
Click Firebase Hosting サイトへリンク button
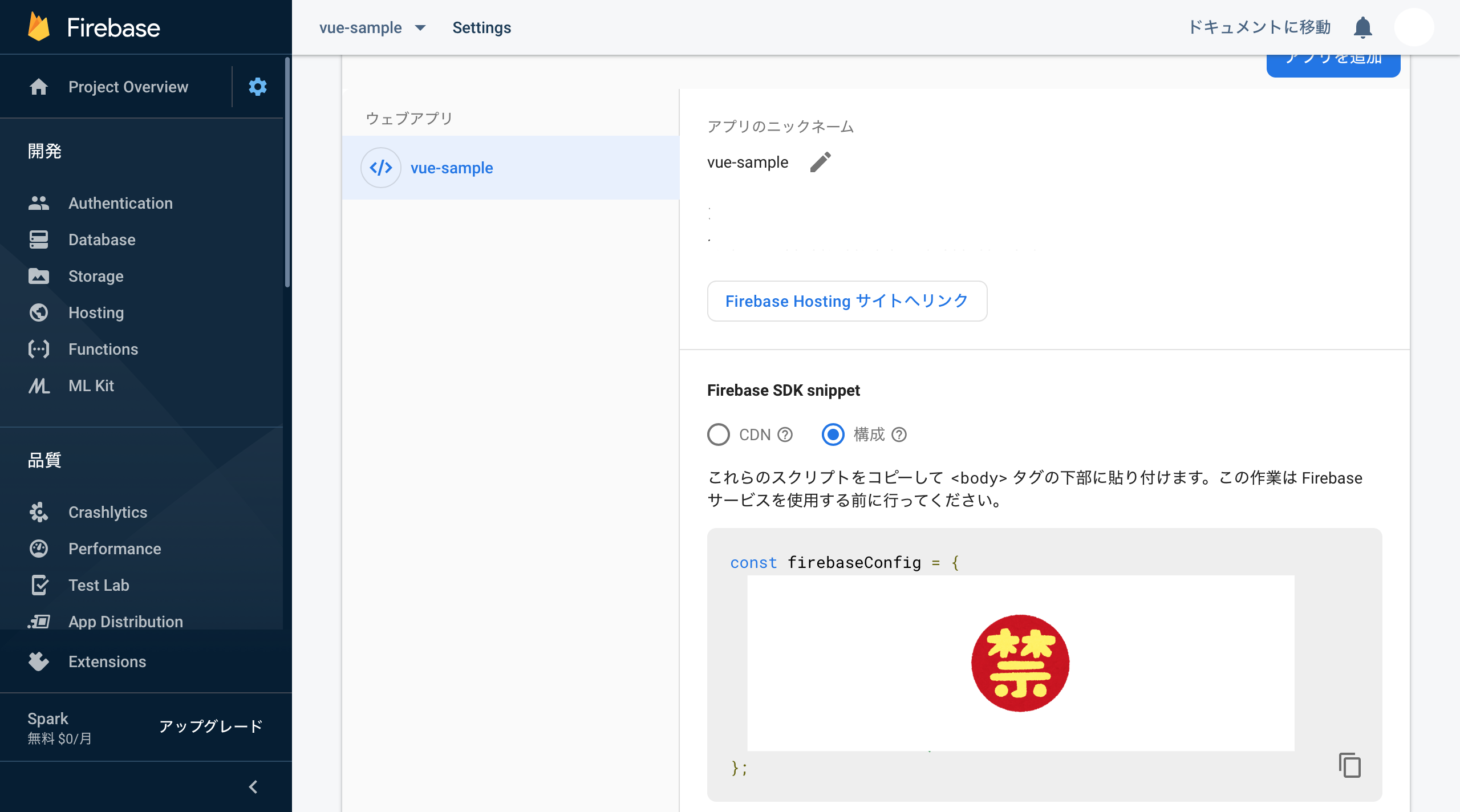coord(847,301)
